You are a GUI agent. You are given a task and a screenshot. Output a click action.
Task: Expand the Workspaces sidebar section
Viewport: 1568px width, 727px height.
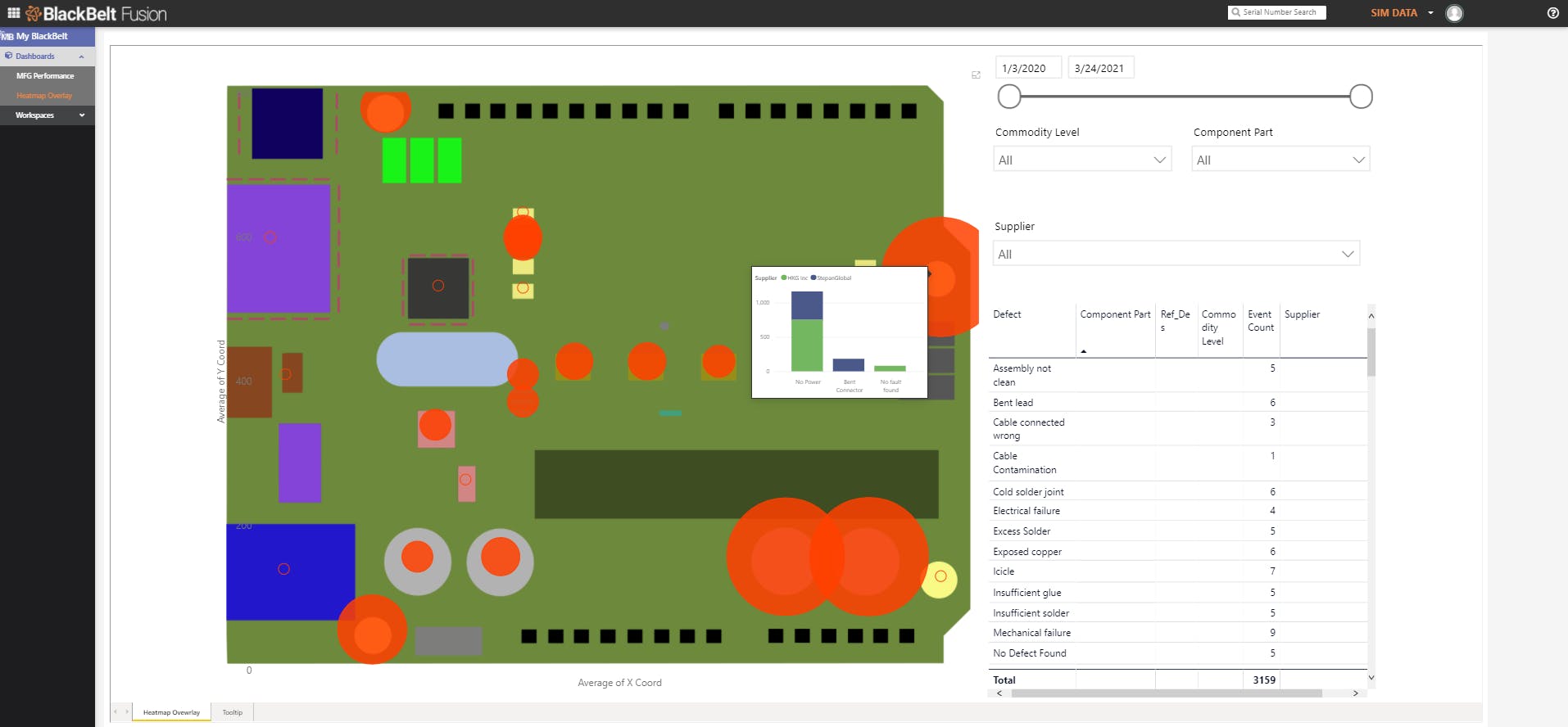tap(82, 115)
